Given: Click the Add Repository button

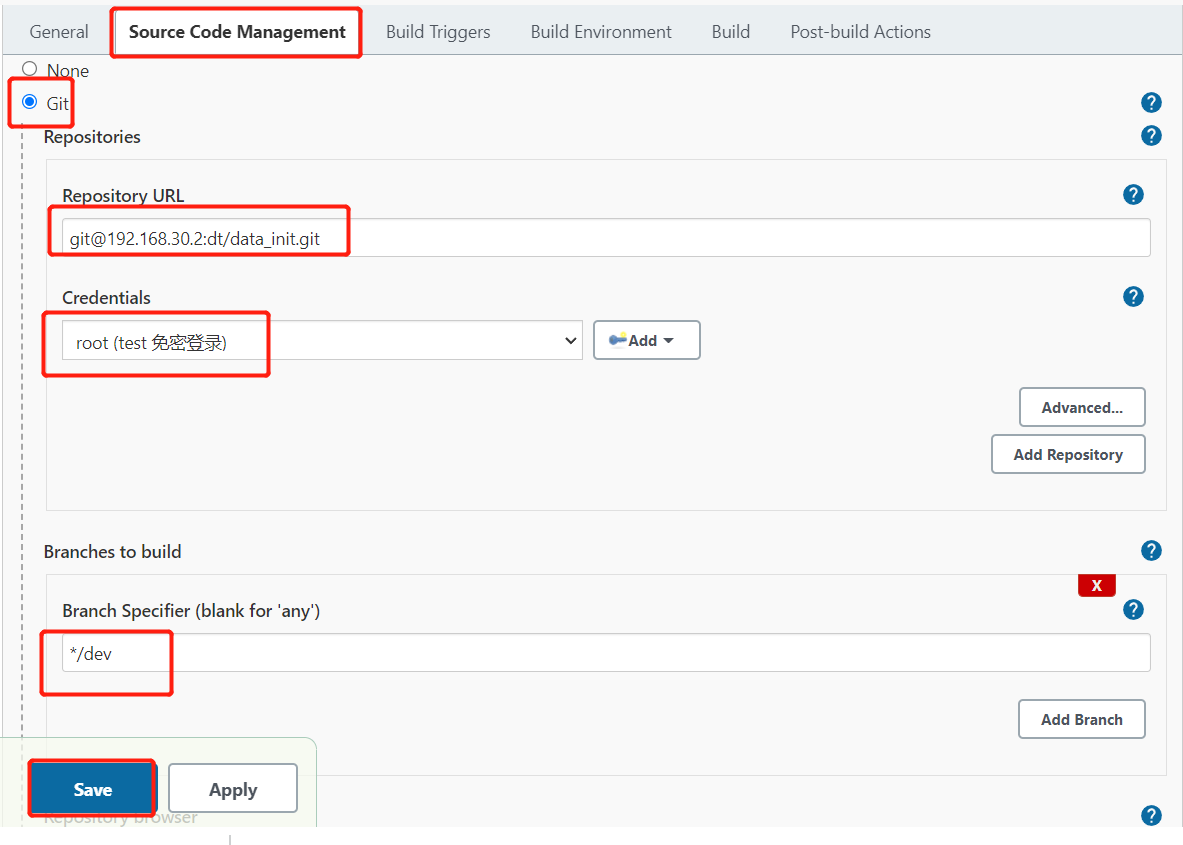Looking at the screenshot, I should (x=1068, y=454).
